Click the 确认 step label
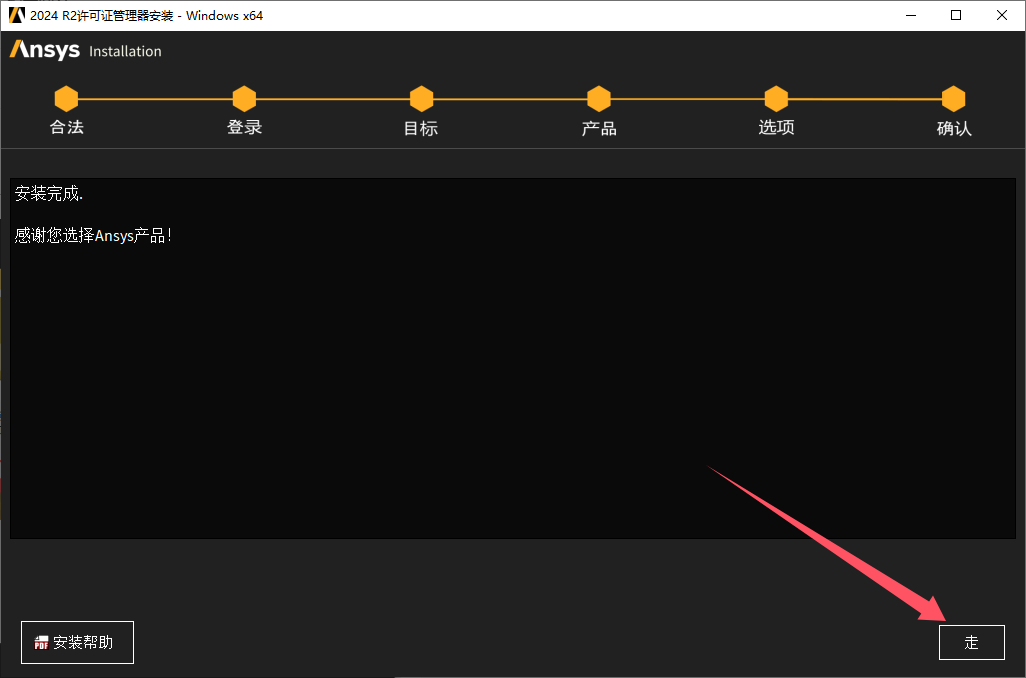1026x678 pixels. [x=953, y=128]
